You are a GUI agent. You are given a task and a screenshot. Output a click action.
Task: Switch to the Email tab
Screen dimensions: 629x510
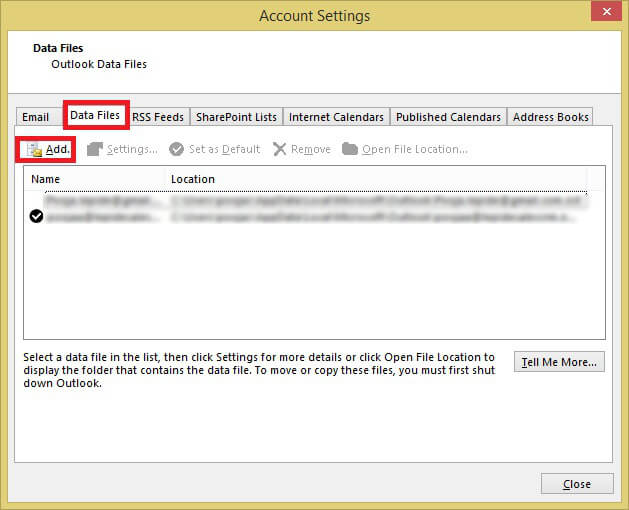click(x=35, y=117)
